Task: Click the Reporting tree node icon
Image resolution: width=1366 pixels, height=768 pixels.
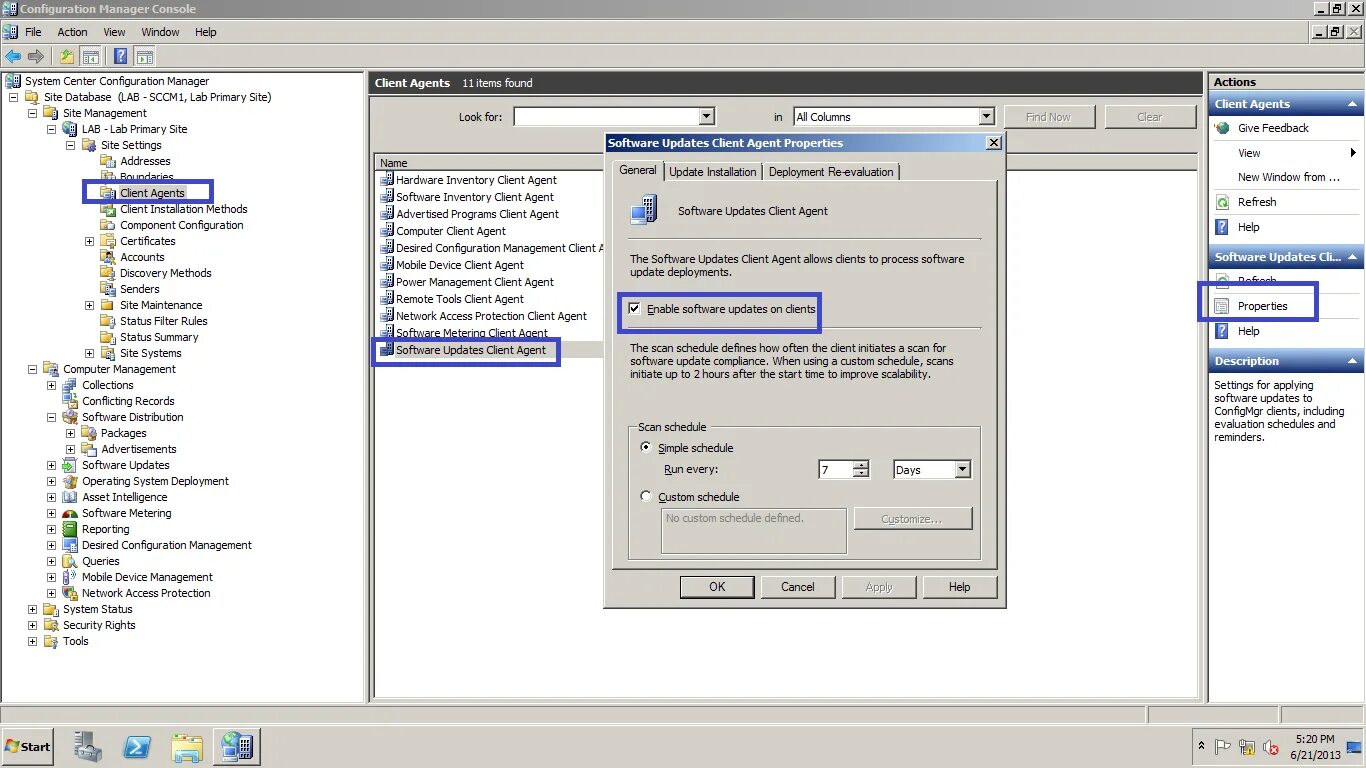Action: 70,529
